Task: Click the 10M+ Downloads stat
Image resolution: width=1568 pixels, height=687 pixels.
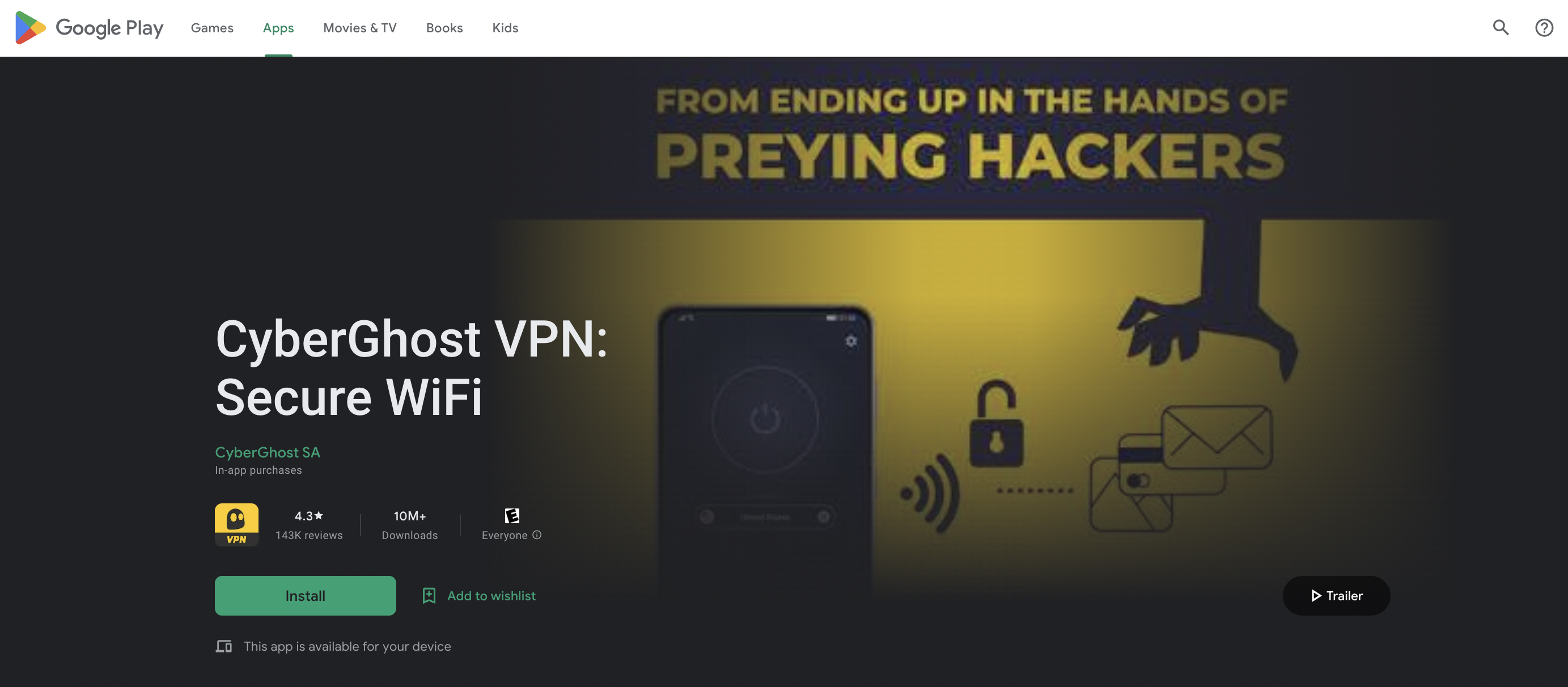Action: (410, 525)
